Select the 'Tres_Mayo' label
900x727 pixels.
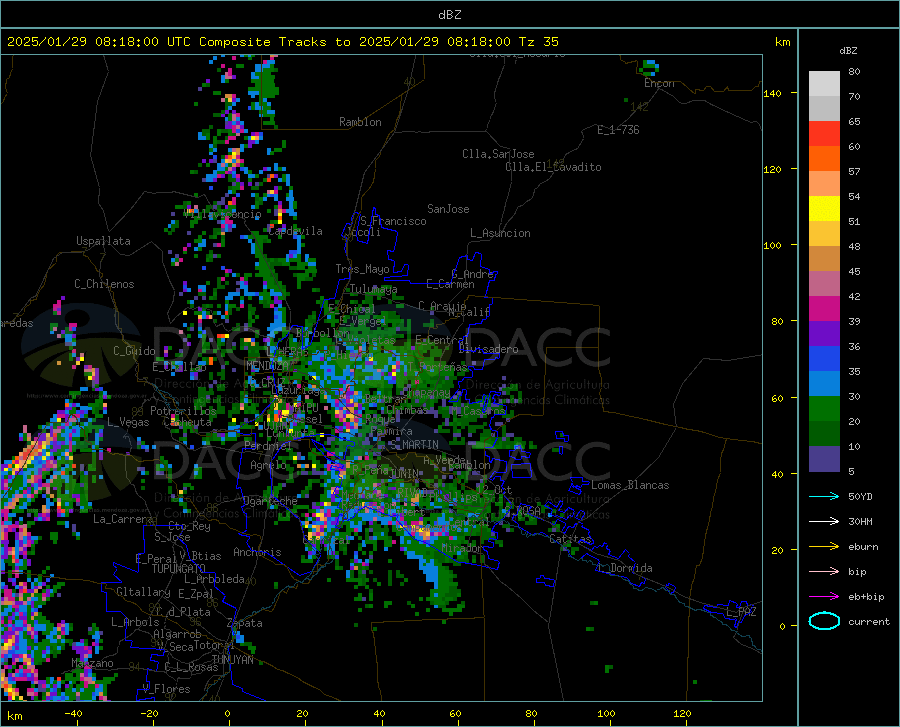(362, 269)
